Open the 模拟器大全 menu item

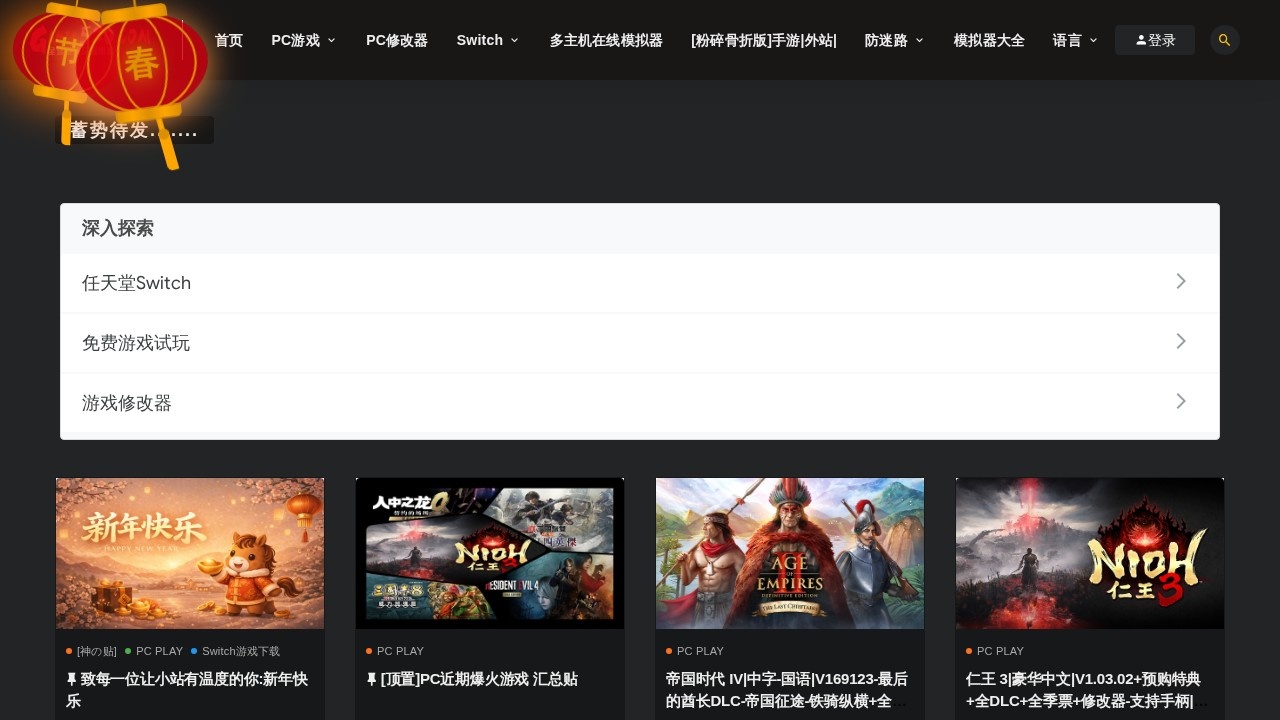[x=989, y=40]
